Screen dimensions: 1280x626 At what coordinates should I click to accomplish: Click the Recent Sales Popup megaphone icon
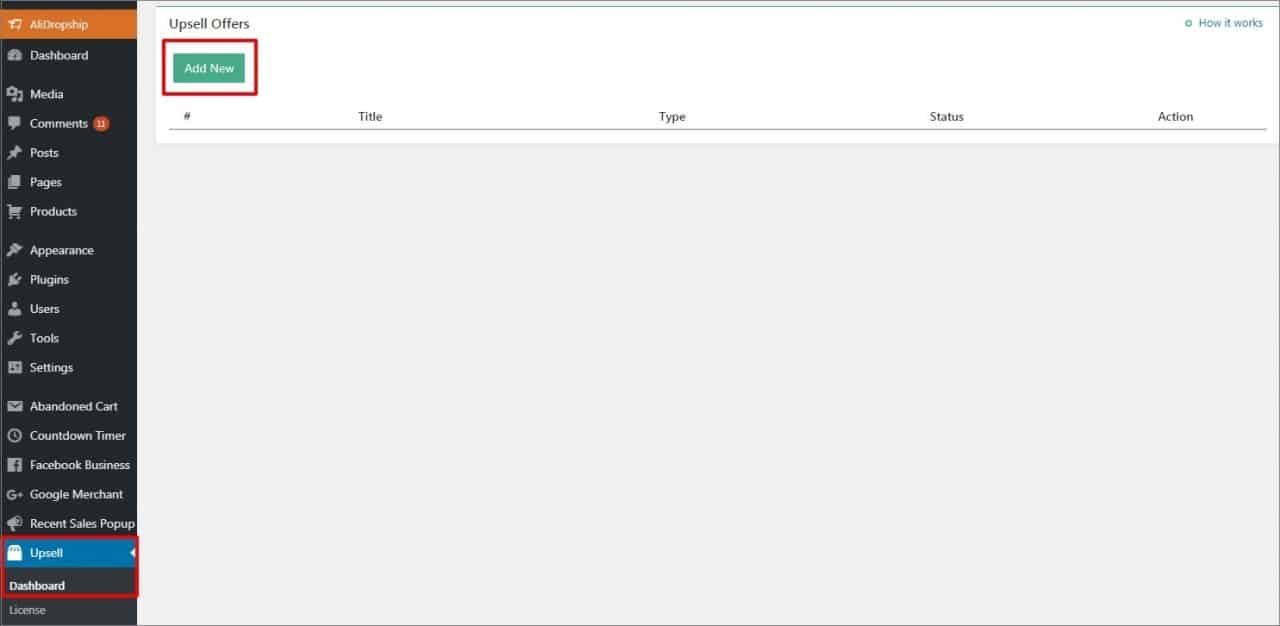[14, 523]
